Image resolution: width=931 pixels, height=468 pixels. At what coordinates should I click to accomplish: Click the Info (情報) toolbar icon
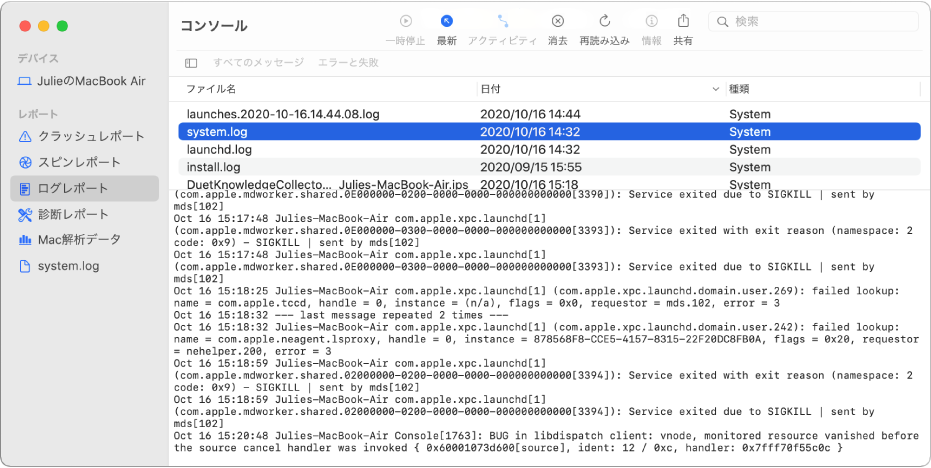coord(651,21)
